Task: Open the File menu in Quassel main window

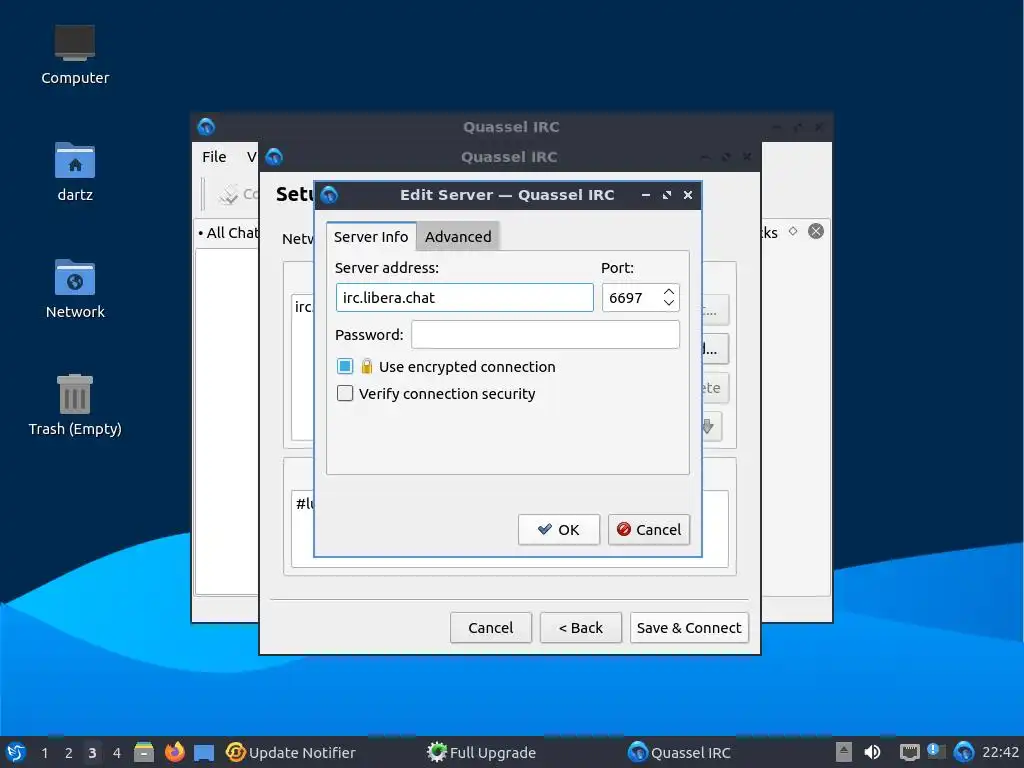Action: pos(214,157)
